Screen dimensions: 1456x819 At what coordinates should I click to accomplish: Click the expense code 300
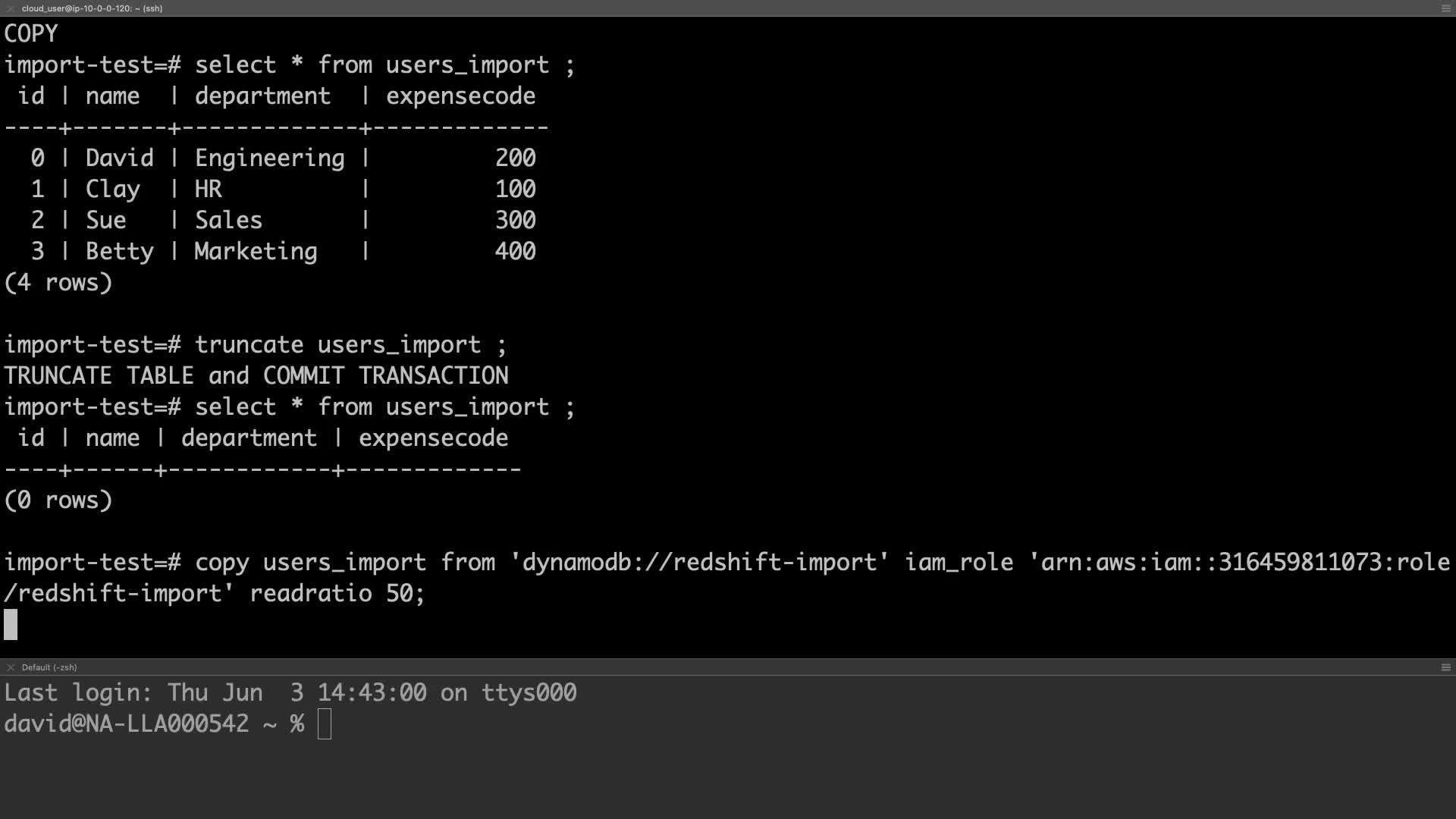coord(515,220)
